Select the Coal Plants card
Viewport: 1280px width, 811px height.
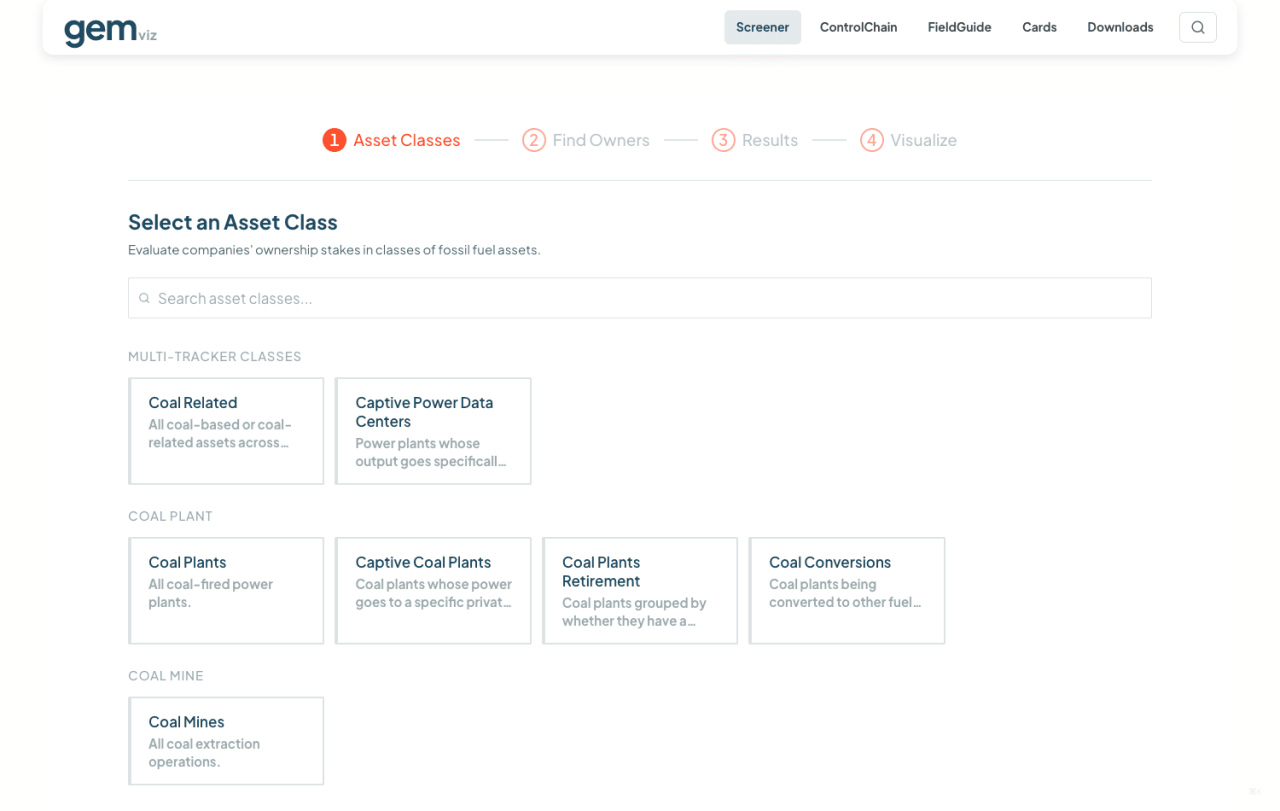(x=226, y=591)
